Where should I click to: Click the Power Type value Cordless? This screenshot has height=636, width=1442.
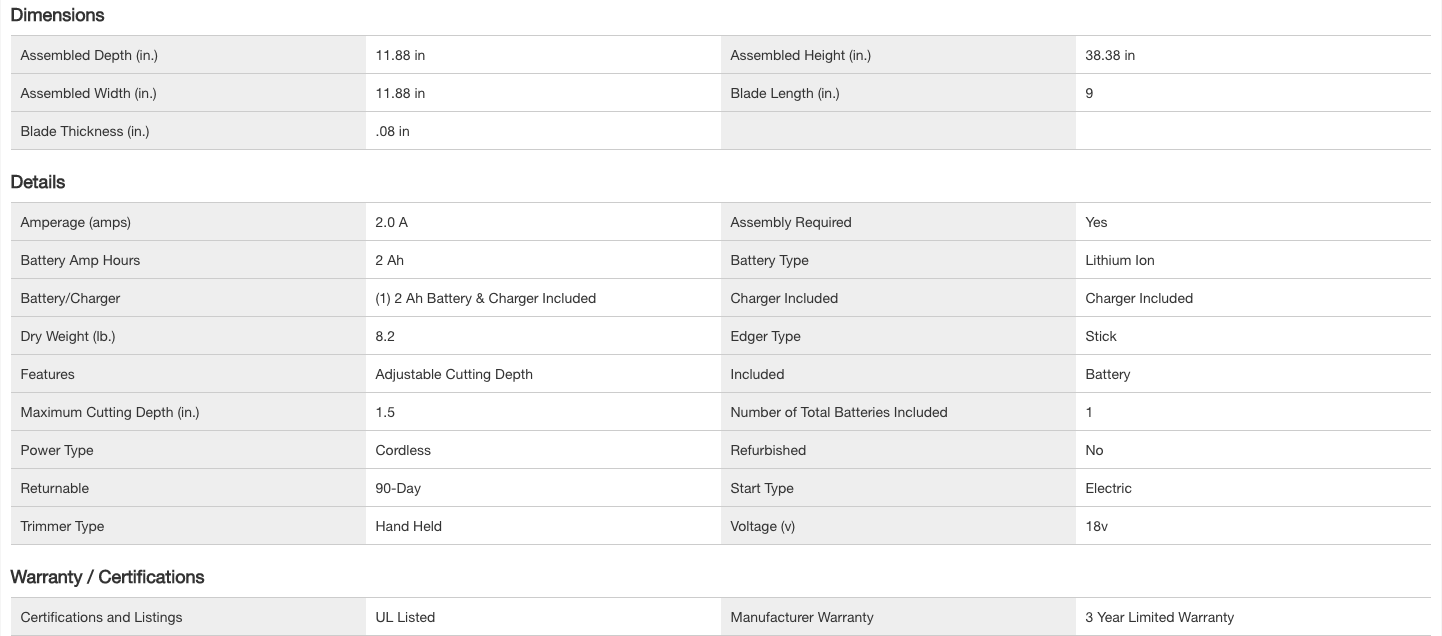(x=403, y=451)
